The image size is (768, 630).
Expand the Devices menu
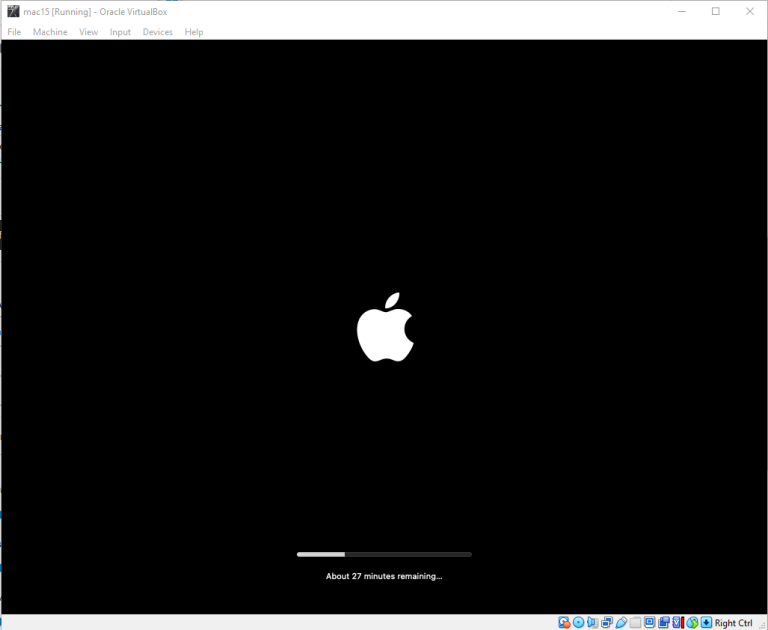tap(157, 32)
